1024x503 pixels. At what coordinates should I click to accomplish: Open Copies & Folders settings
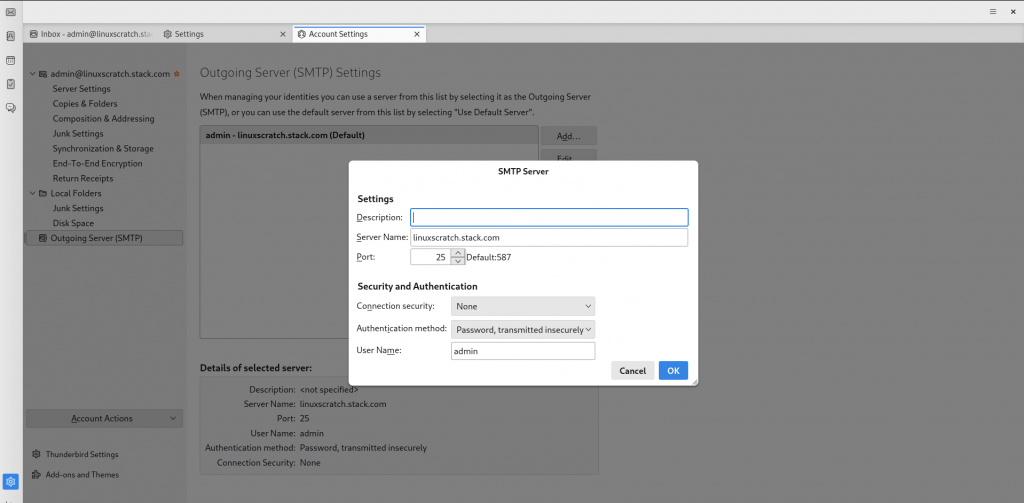pos(85,104)
